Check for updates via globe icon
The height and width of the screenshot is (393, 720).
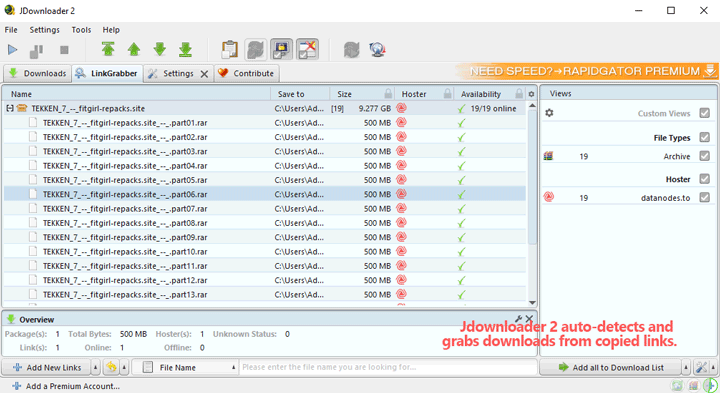click(377, 50)
